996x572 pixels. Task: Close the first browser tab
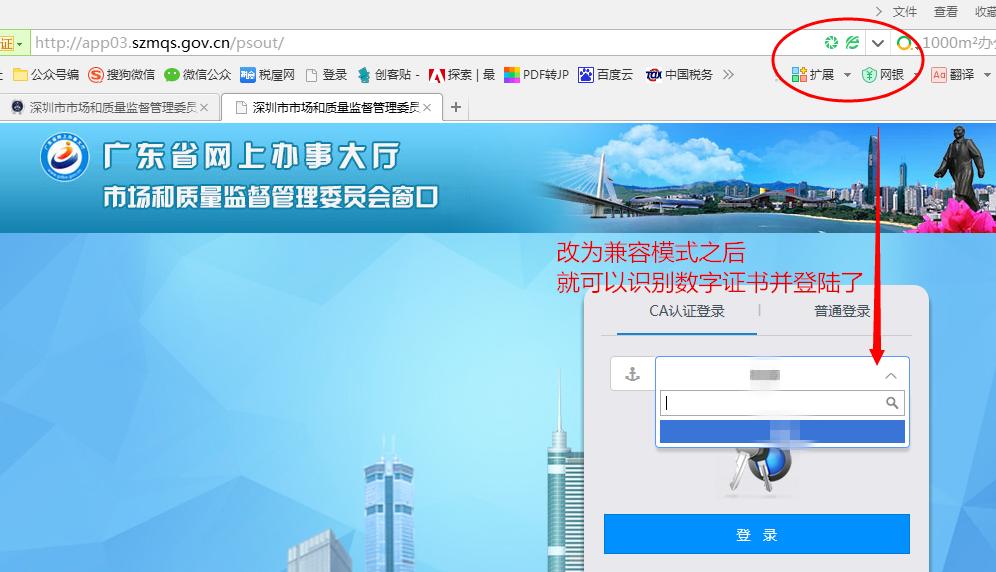(x=204, y=108)
